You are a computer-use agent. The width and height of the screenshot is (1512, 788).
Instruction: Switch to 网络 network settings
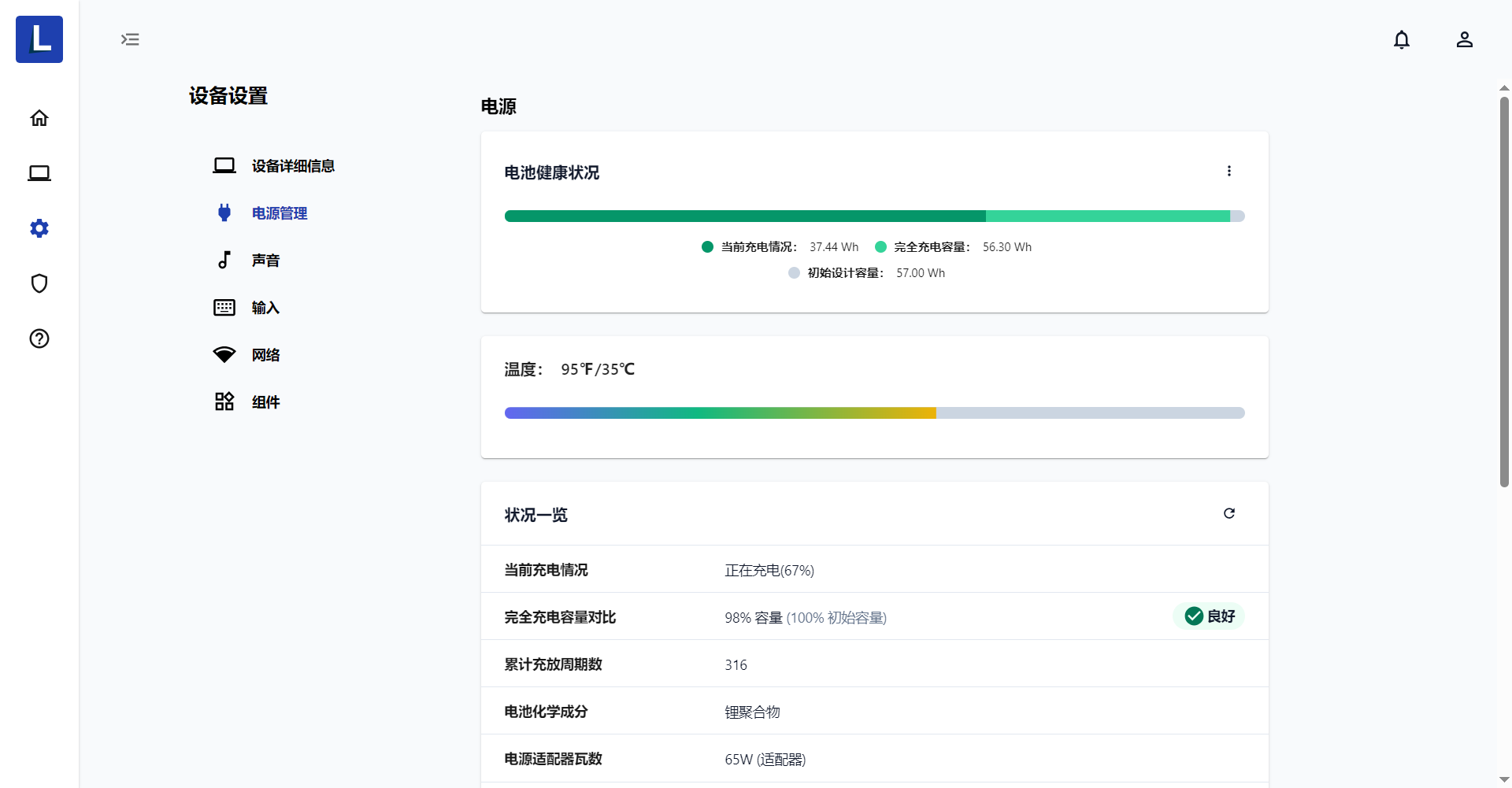[x=265, y=355]
